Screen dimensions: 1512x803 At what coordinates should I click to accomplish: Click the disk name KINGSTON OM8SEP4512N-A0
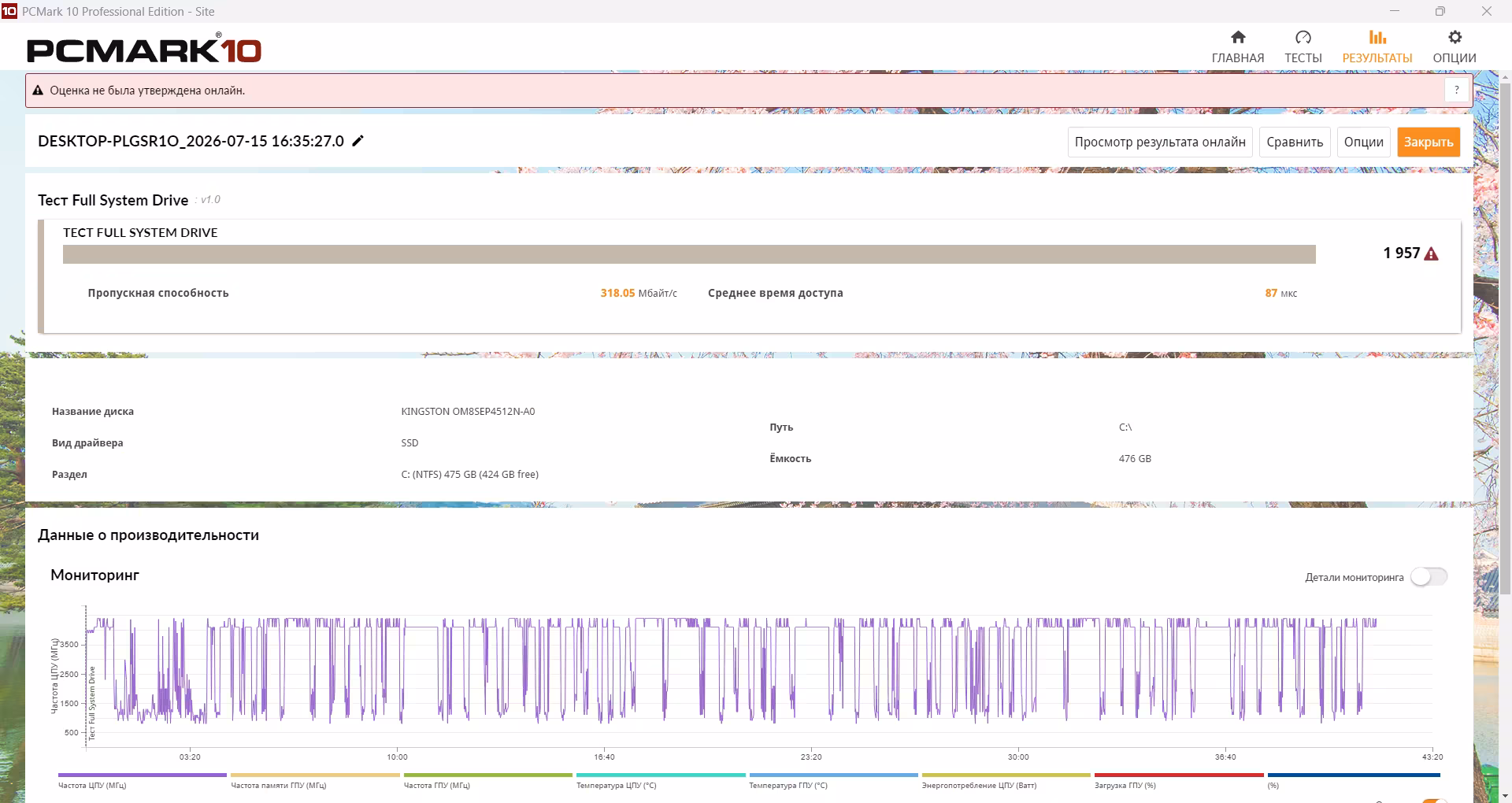point(468,412)
